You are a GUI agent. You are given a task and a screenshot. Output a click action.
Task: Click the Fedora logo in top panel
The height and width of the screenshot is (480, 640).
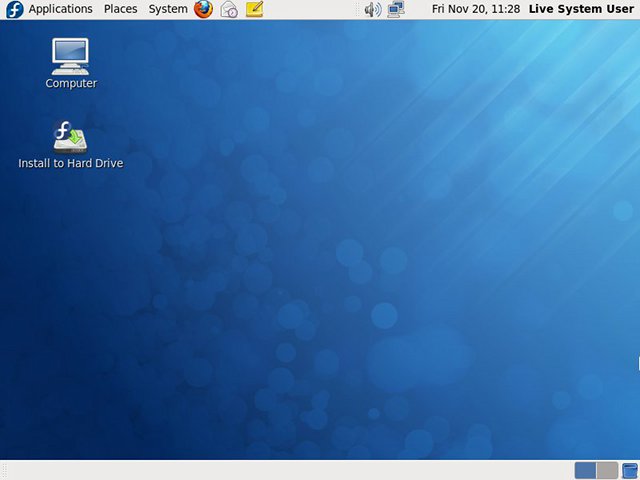pyautogui.click(x=15, y=9)
